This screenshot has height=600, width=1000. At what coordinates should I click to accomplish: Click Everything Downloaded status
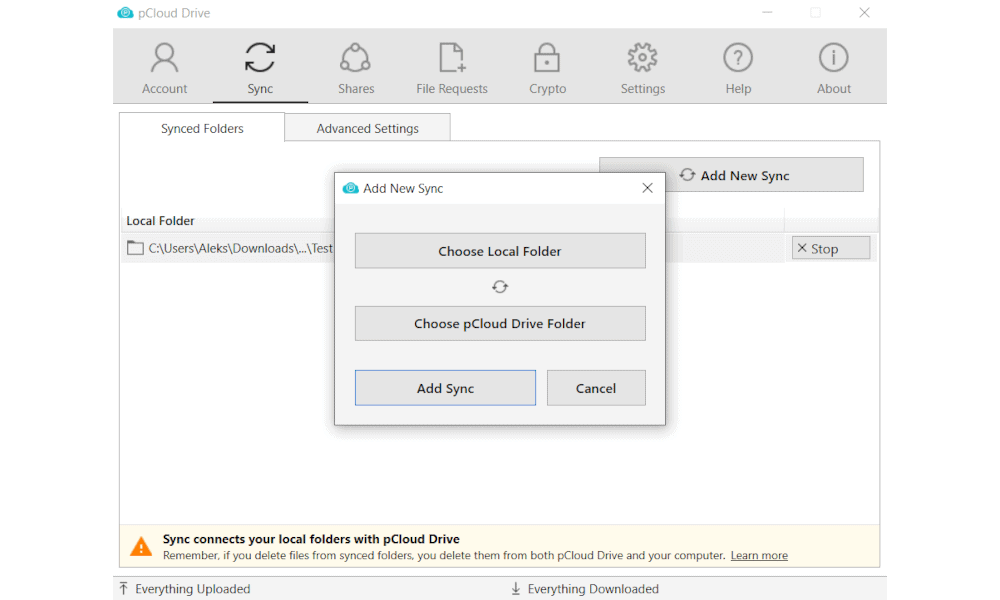(x=593, y=589)
